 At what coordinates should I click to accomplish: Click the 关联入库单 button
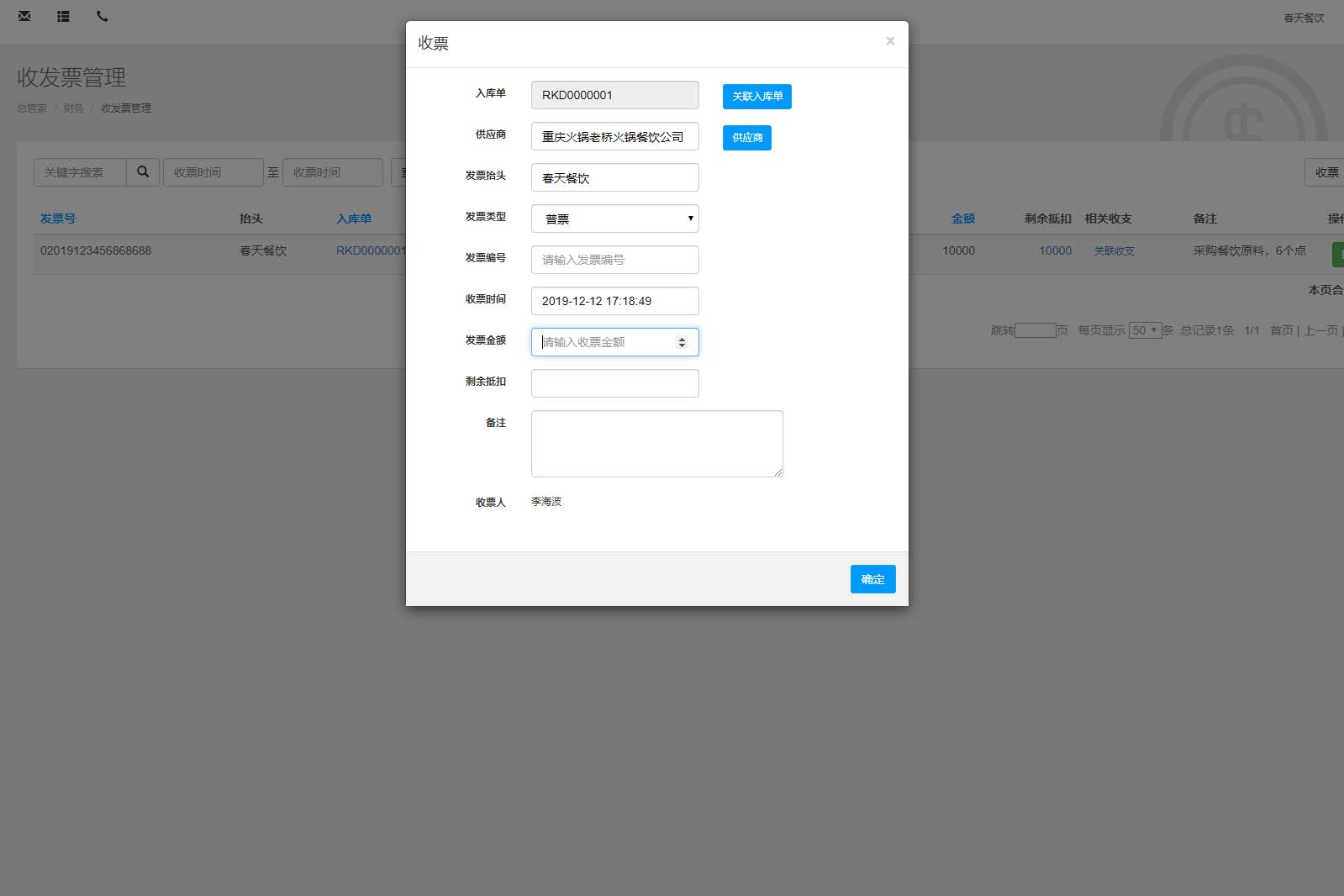pos(756,97)
